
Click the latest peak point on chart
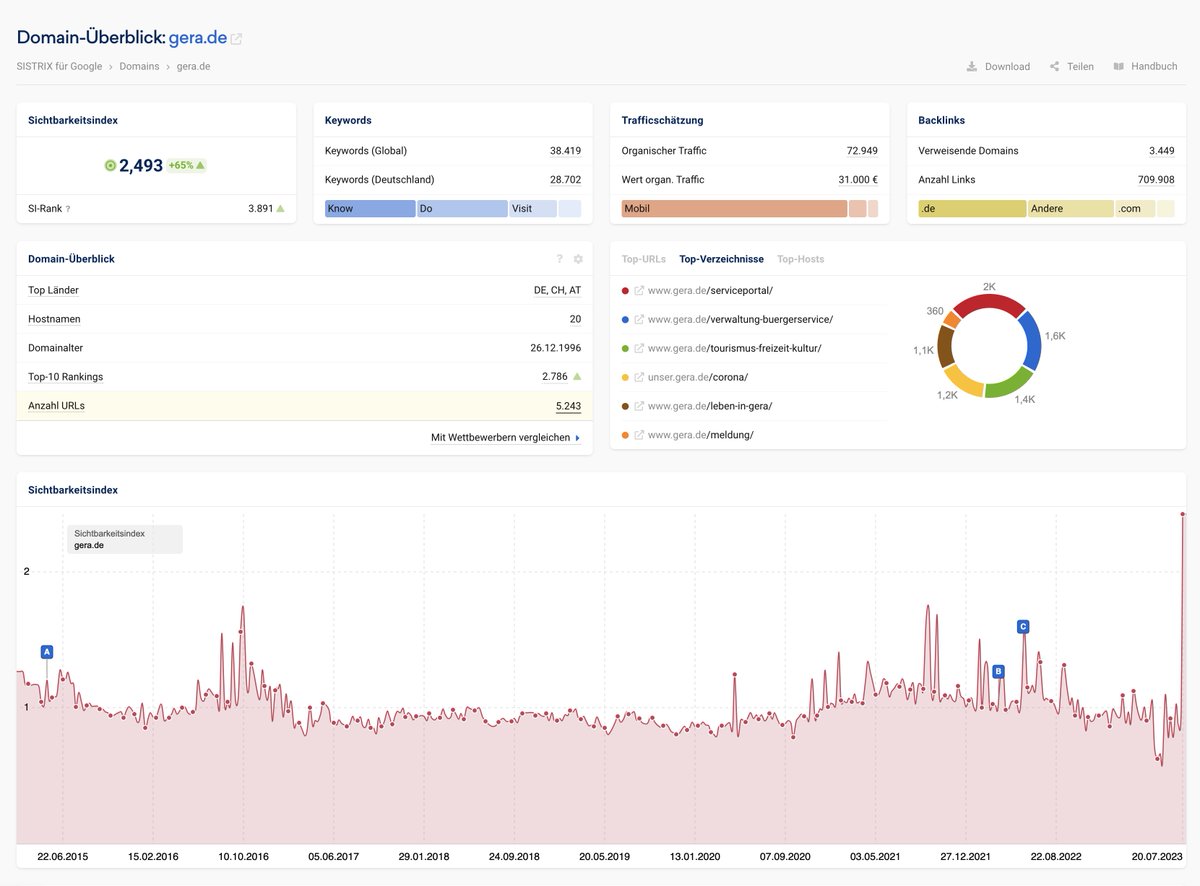tap(1183, 514)
